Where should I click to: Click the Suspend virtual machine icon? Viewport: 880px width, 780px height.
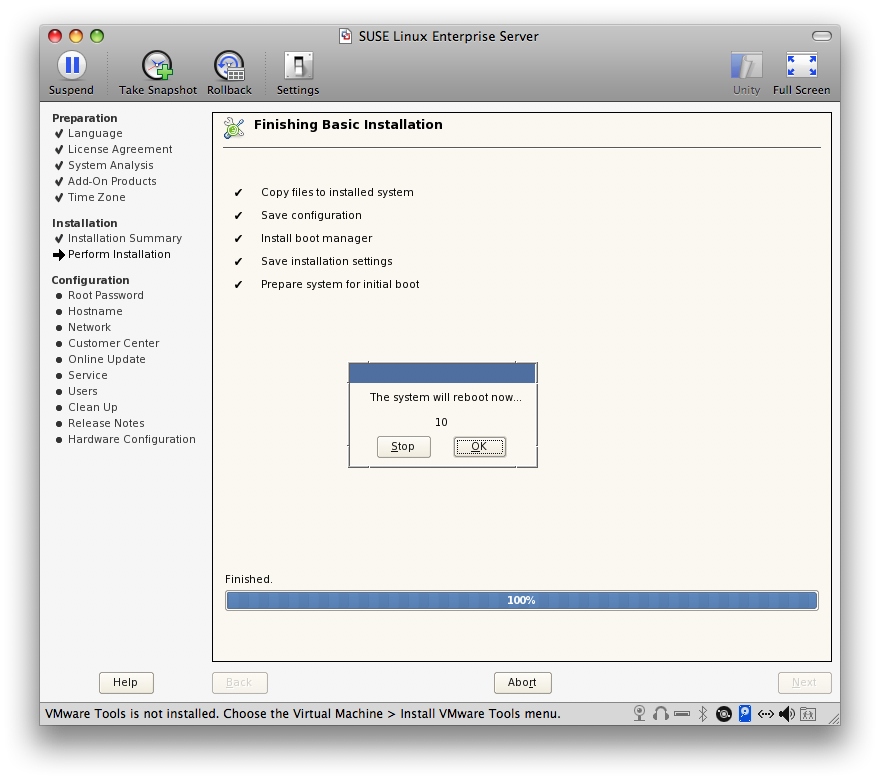click(71, 67)
